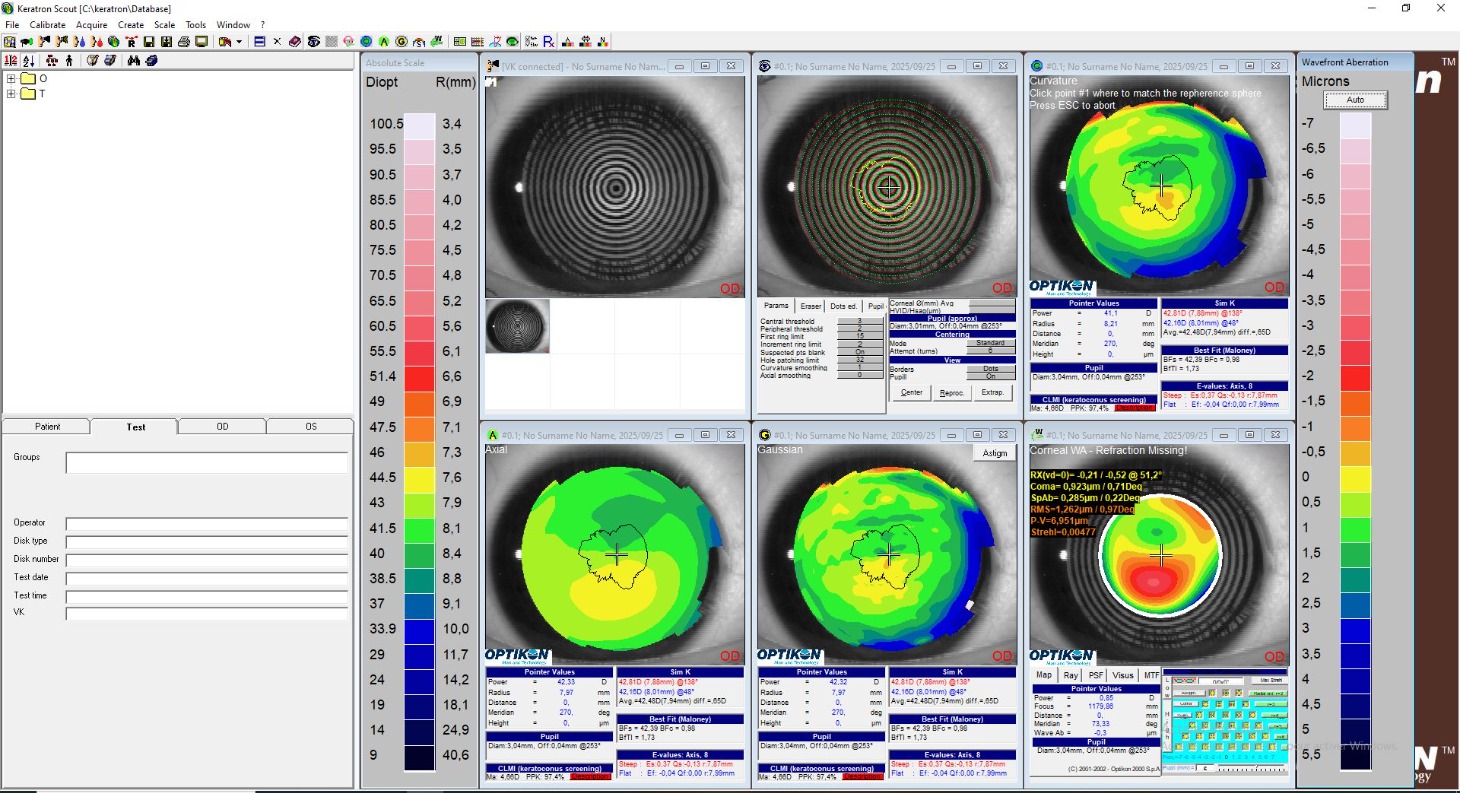Open the dropdown arrow beside the toolbar camera icon
This screenshot has width=1460, height=793.
coord(239,42)
